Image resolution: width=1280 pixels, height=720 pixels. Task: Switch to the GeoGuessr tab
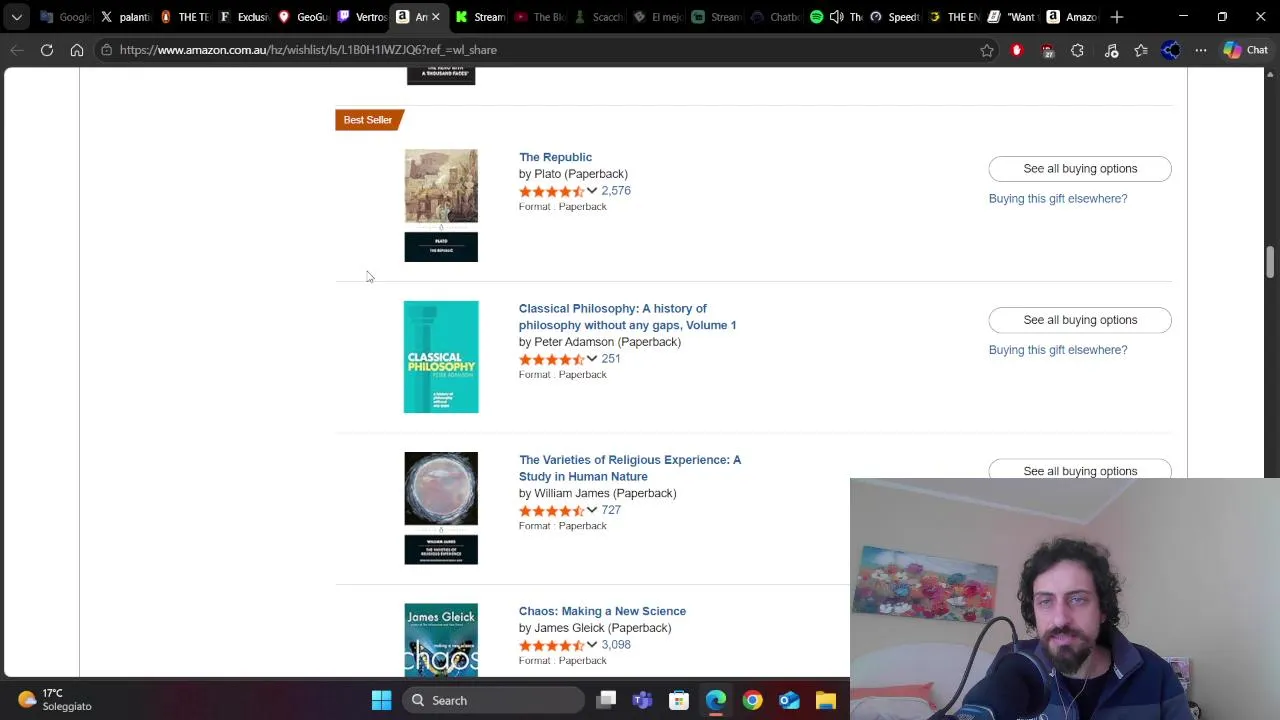click(x=304, y=17)
